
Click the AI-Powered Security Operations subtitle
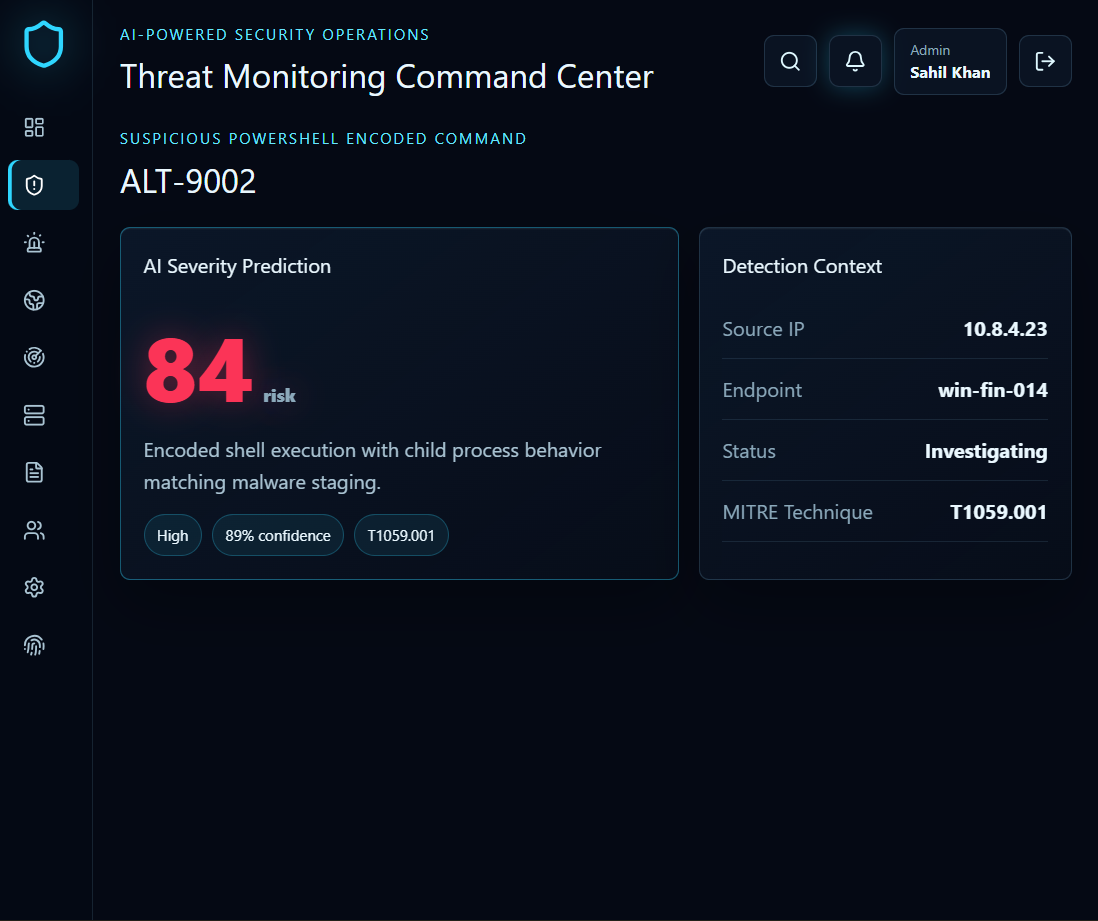274,35
